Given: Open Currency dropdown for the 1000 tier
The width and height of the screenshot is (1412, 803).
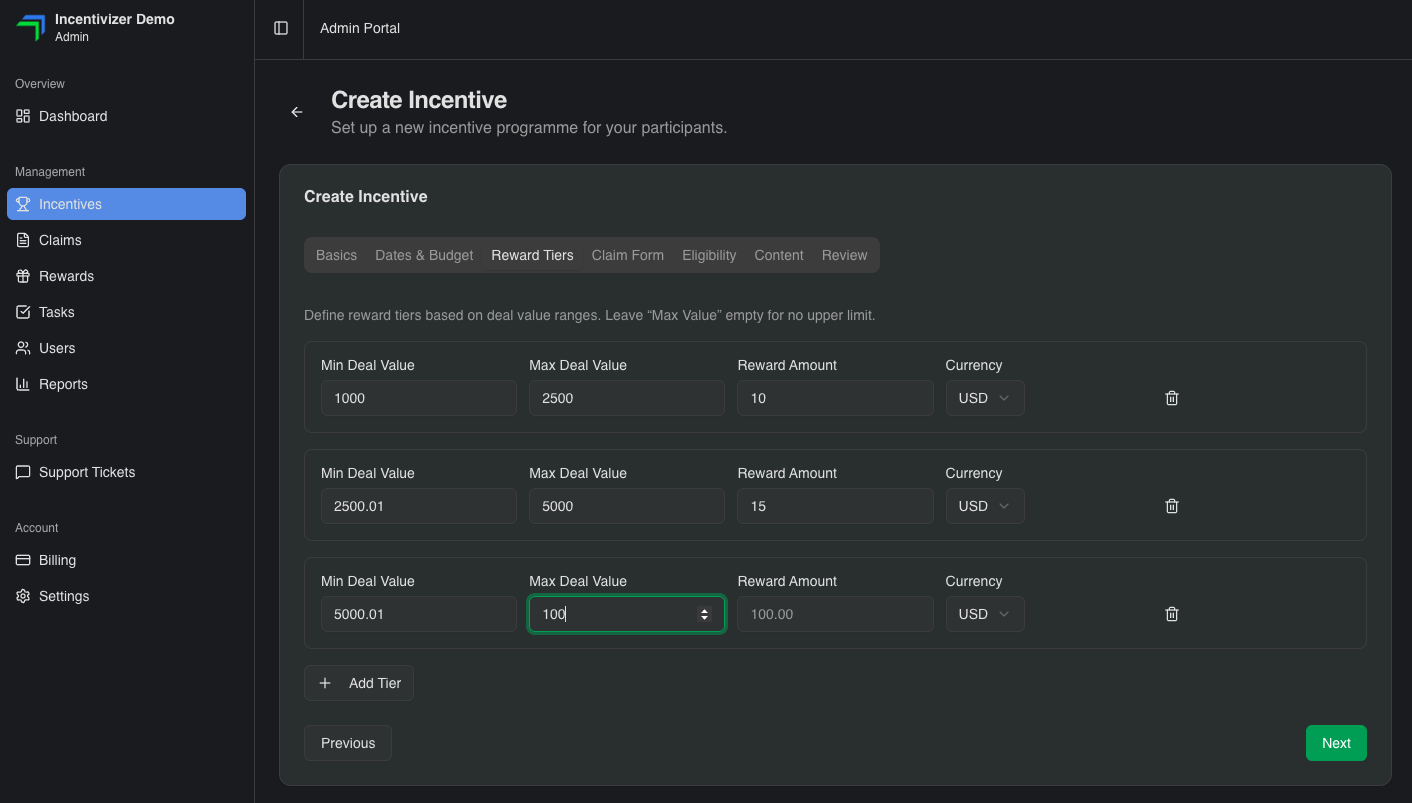Looking at the screenshot, I should tap(985, 398).
